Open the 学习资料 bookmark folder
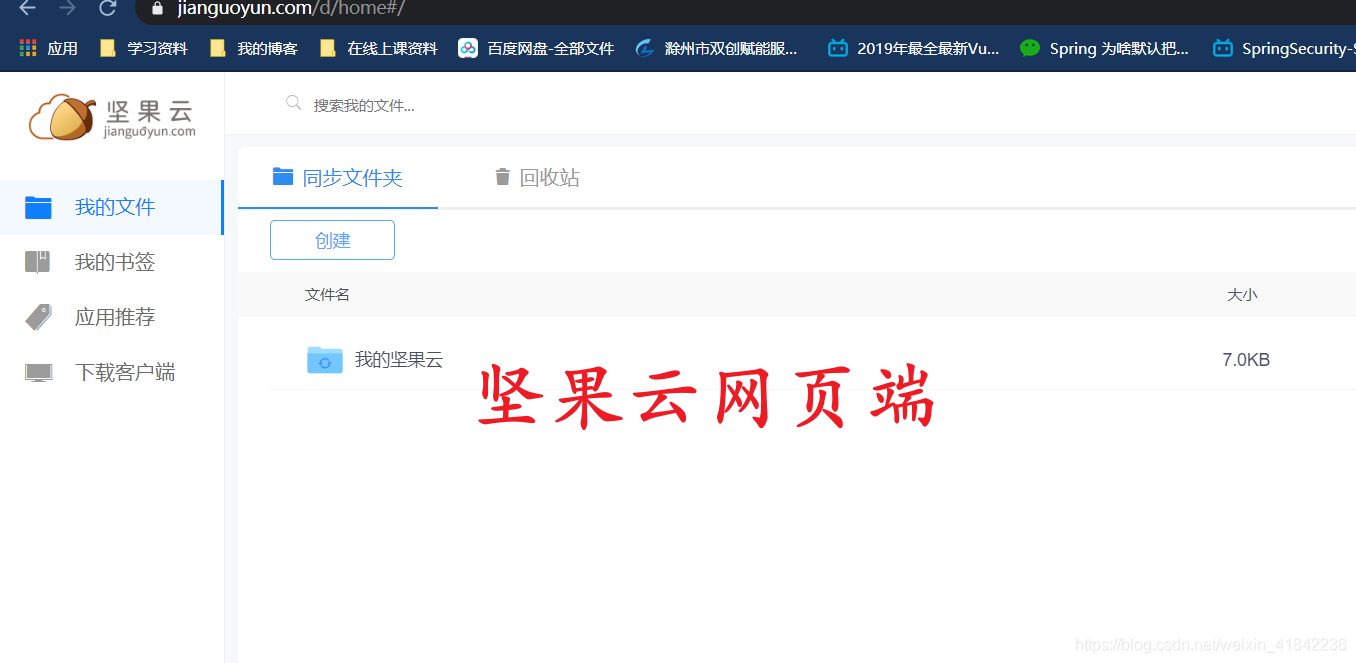The image size is (1356, 663). [143, 48]
